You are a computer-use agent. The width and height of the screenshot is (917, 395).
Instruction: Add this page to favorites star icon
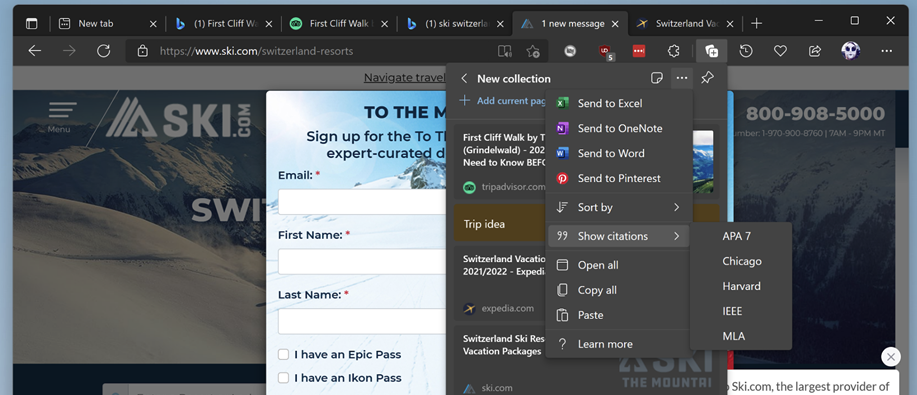pyautogui.click(x=532, y=51)
